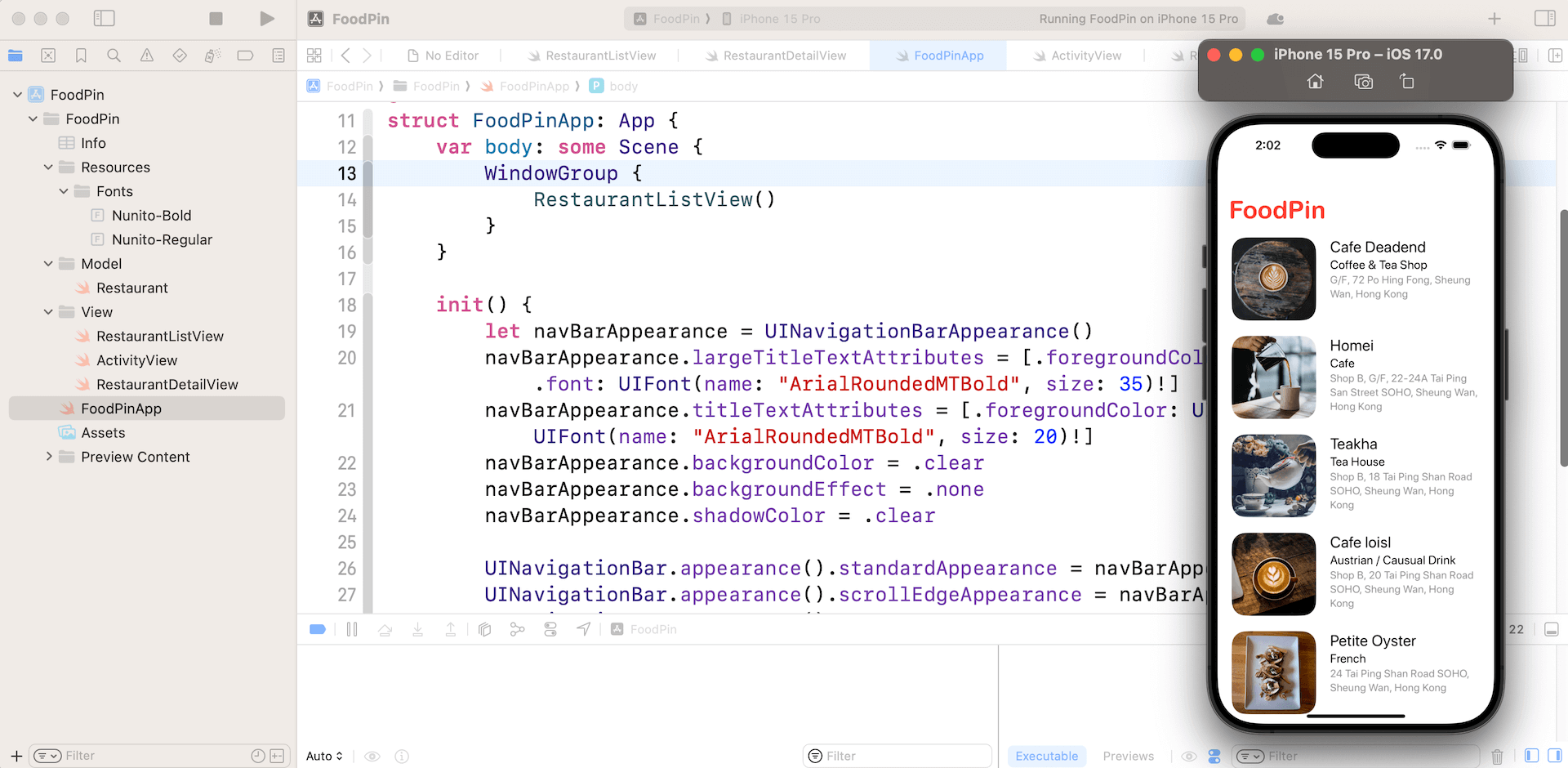Toggle the right inspector panel
The image size is (1568, 768).
click(1544, 19)
